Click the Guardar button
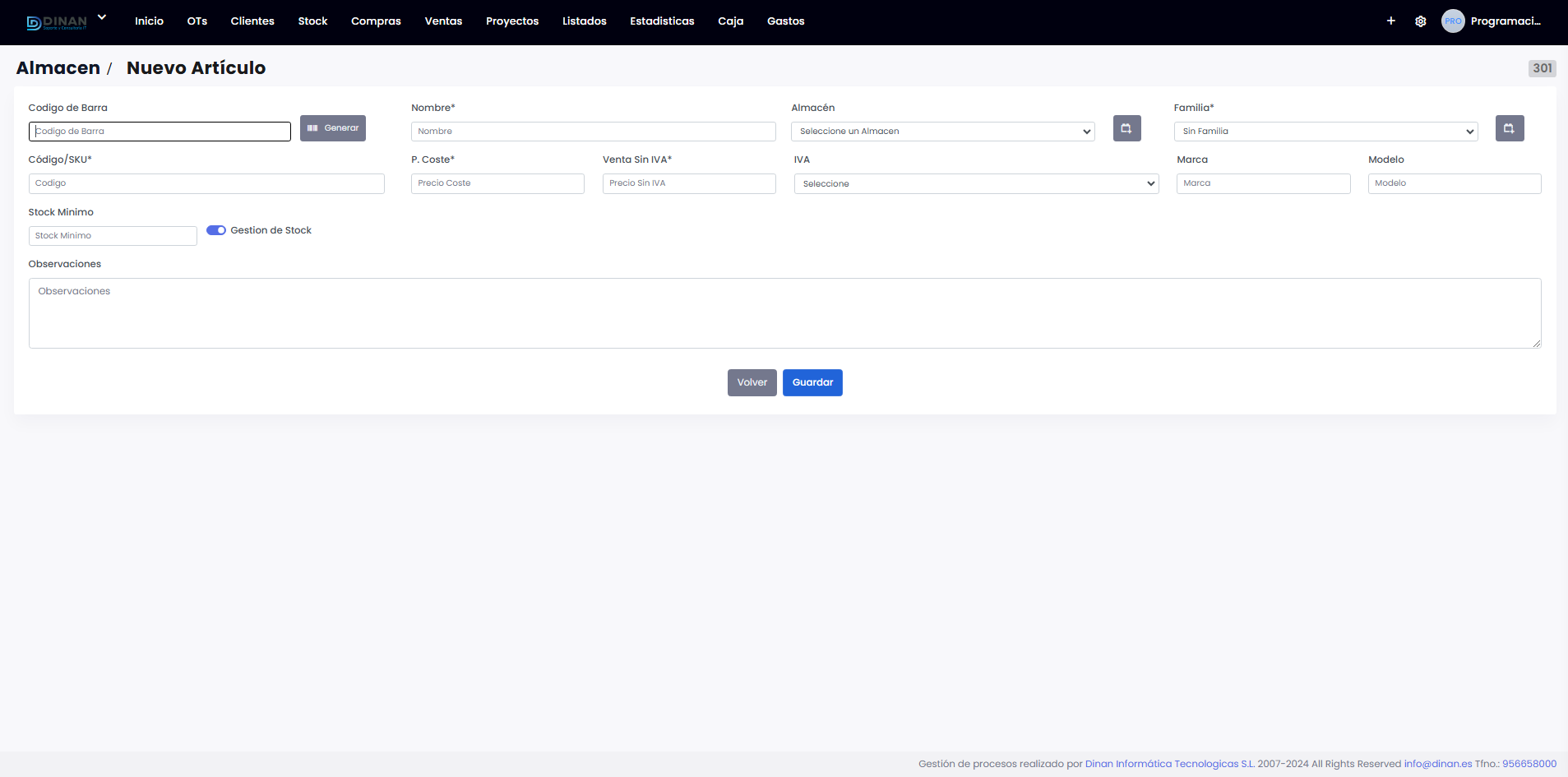1568x777 pixels. click(x=812, y=382)
